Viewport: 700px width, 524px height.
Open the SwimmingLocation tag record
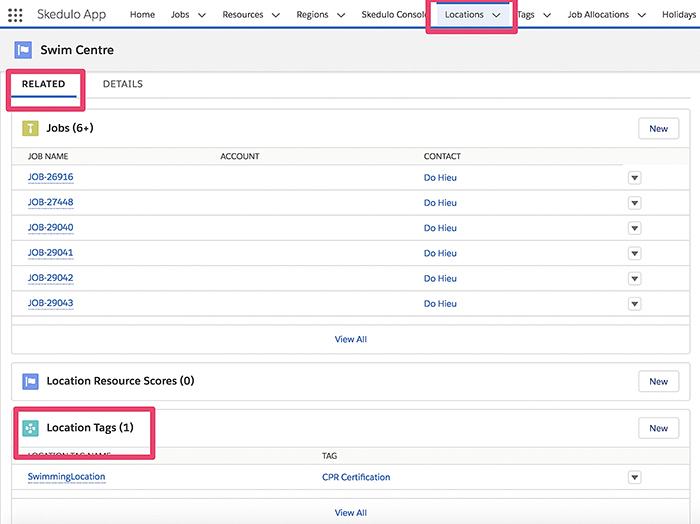[67, 477]
